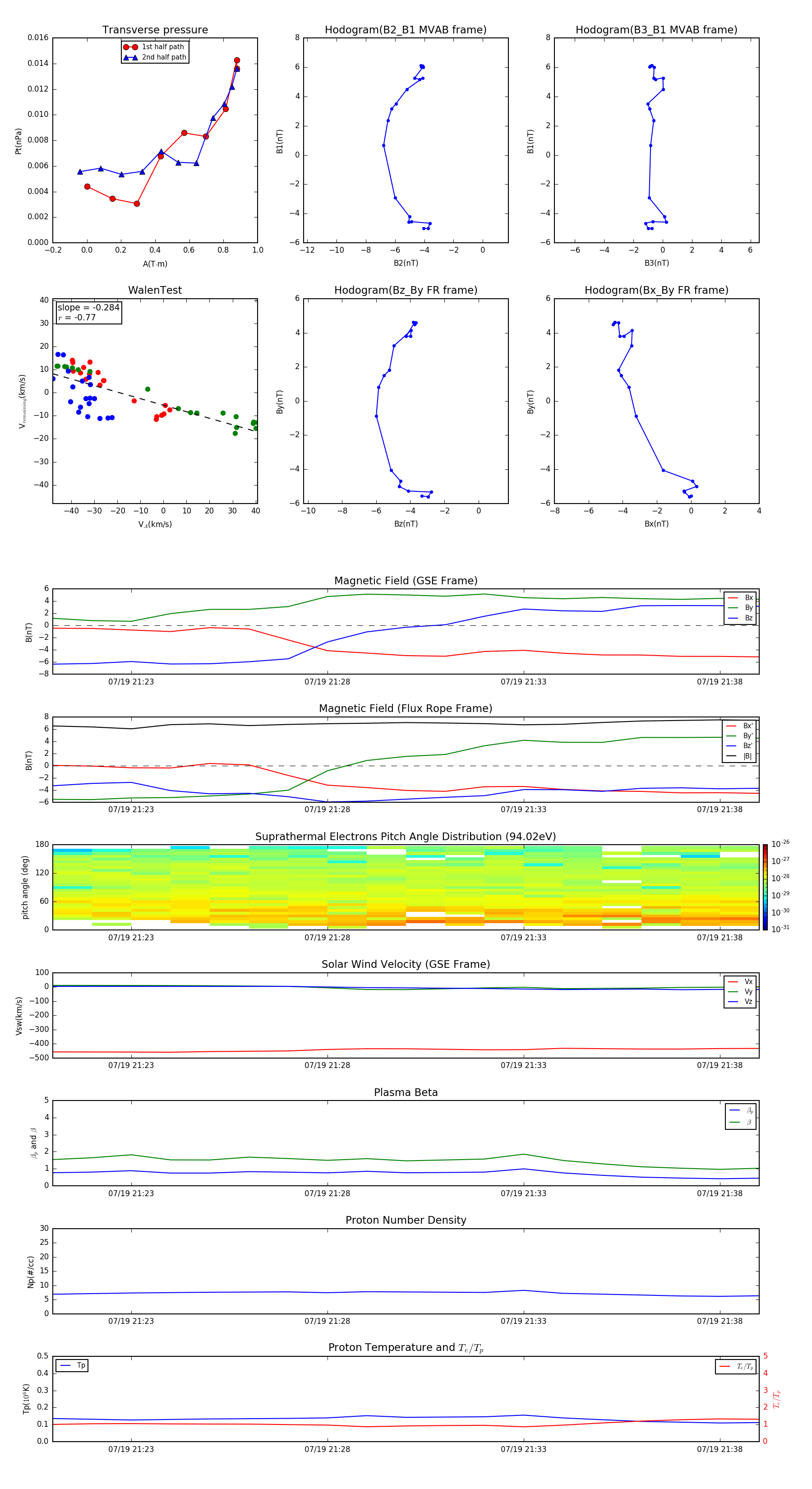Click the 'Hodogram(Bz_By FR frame)' title

point(406,290)
